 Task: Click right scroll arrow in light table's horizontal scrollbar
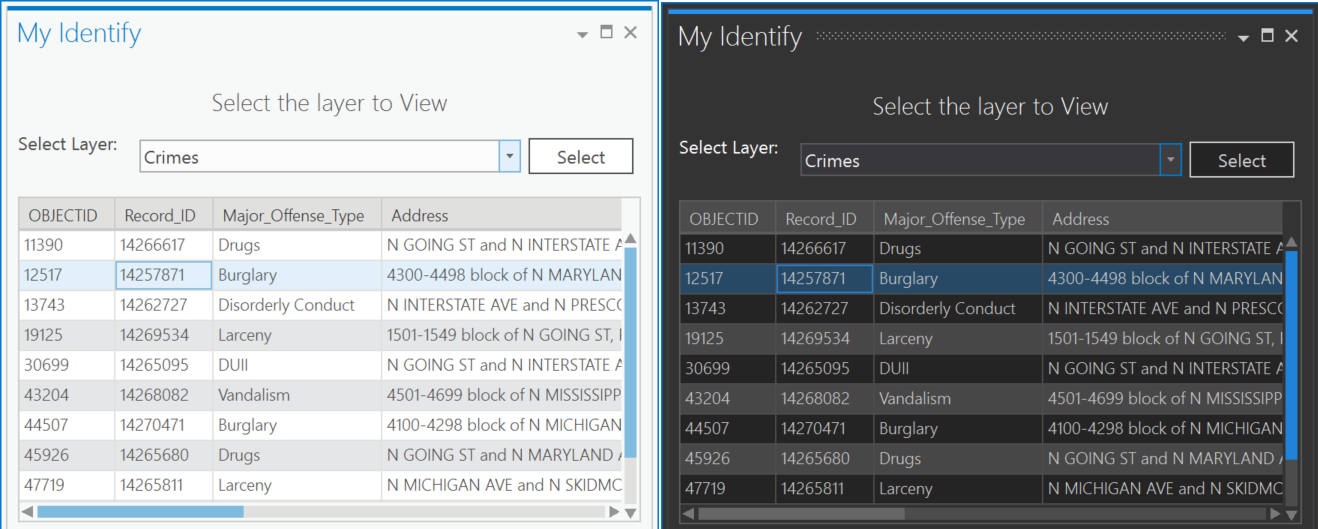click(613, 512)
